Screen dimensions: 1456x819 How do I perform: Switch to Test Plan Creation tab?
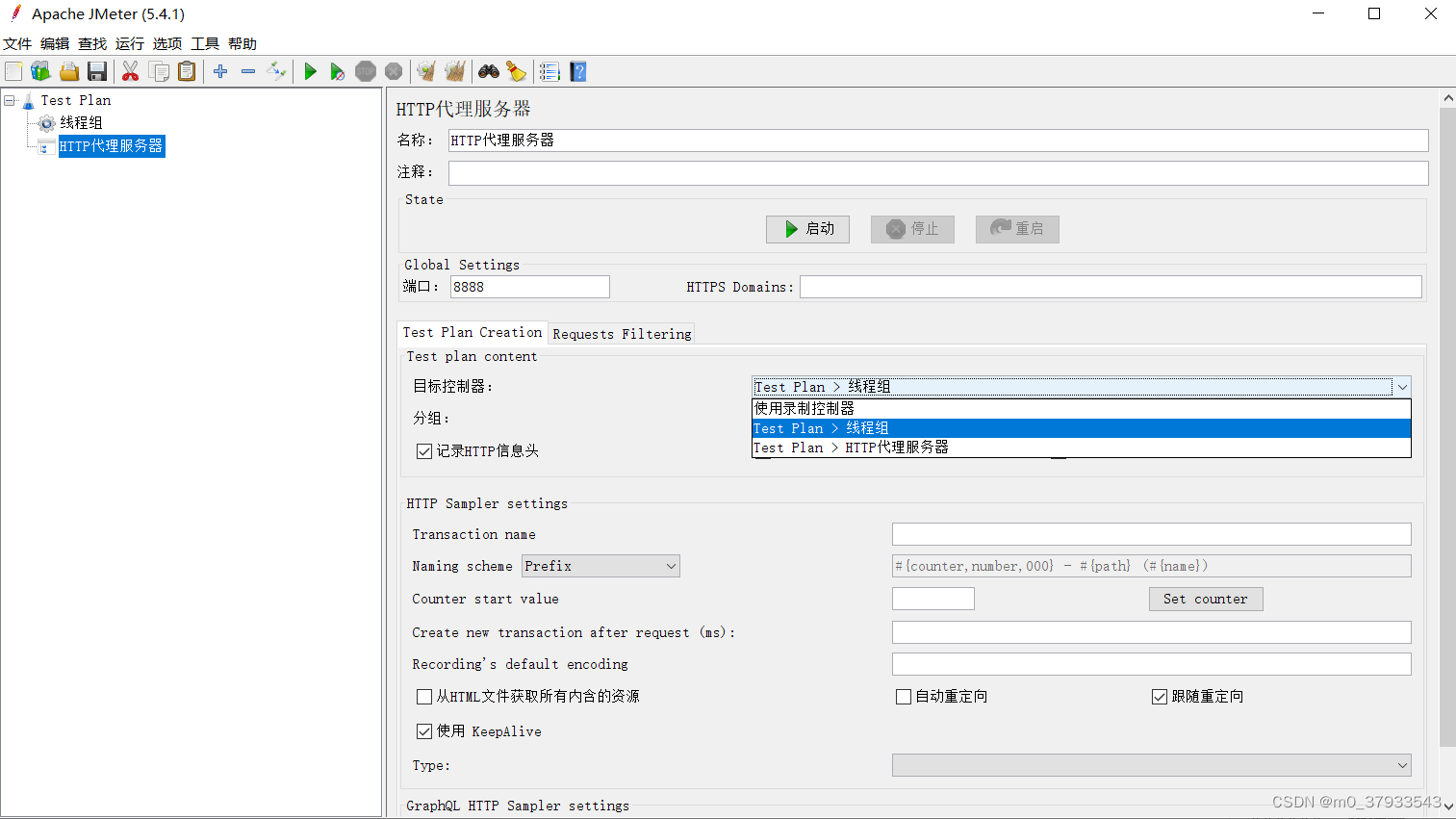pos(473,332)
